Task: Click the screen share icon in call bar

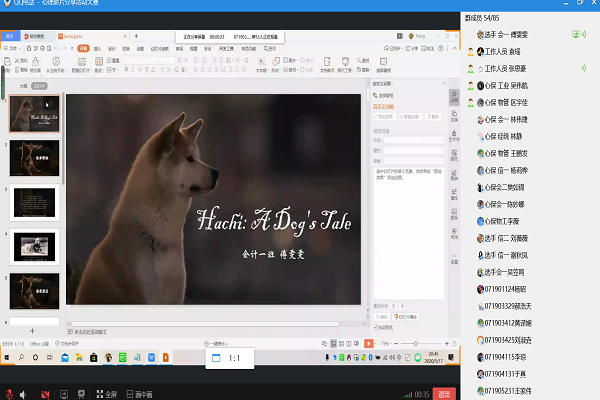Action: (64, 394)
